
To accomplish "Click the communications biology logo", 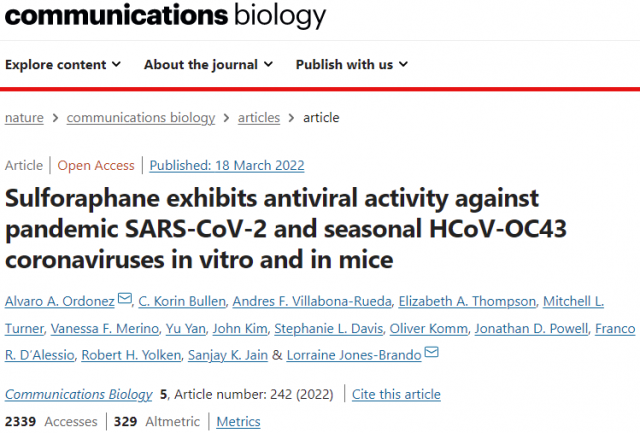I will [x=165, y=16].
